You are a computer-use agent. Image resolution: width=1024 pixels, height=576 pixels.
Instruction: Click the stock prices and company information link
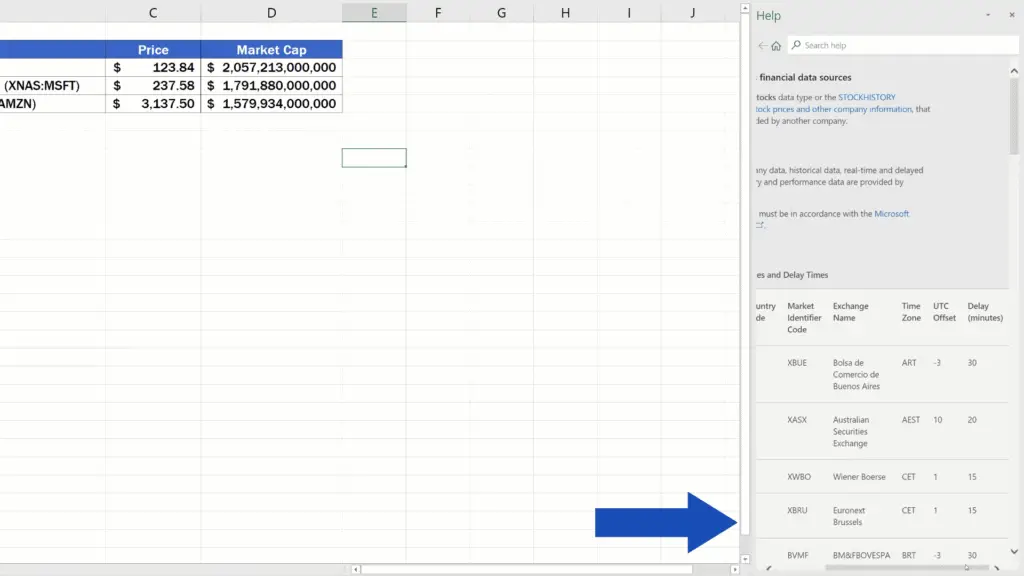[x=832, y=109]
